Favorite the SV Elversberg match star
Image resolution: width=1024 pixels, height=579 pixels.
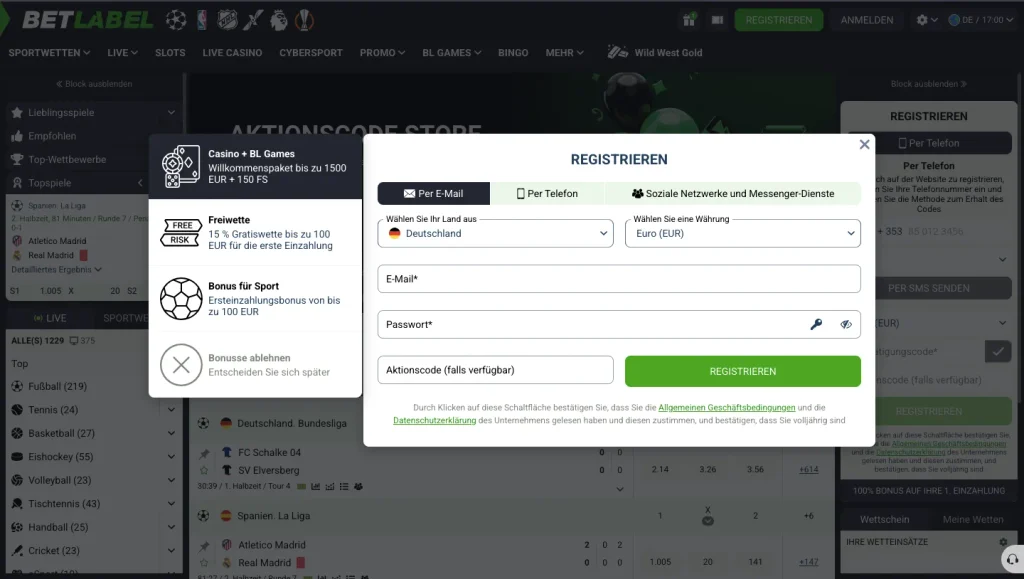pos(204,470)
